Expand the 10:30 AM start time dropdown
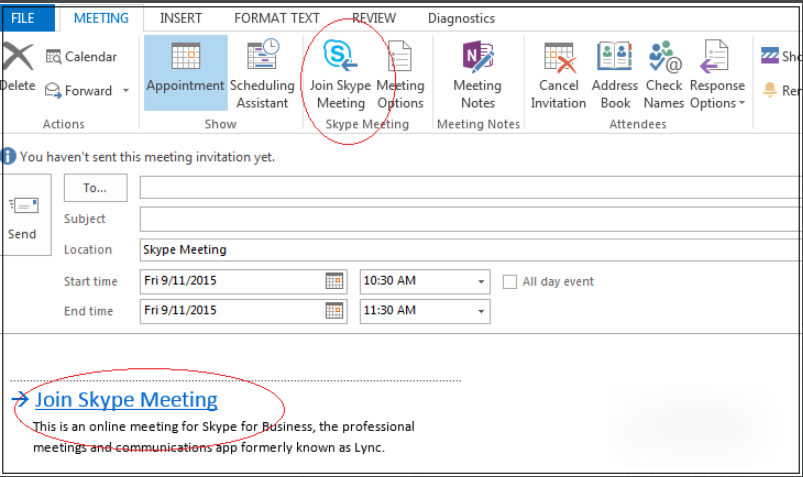 (x=481, y=282)
